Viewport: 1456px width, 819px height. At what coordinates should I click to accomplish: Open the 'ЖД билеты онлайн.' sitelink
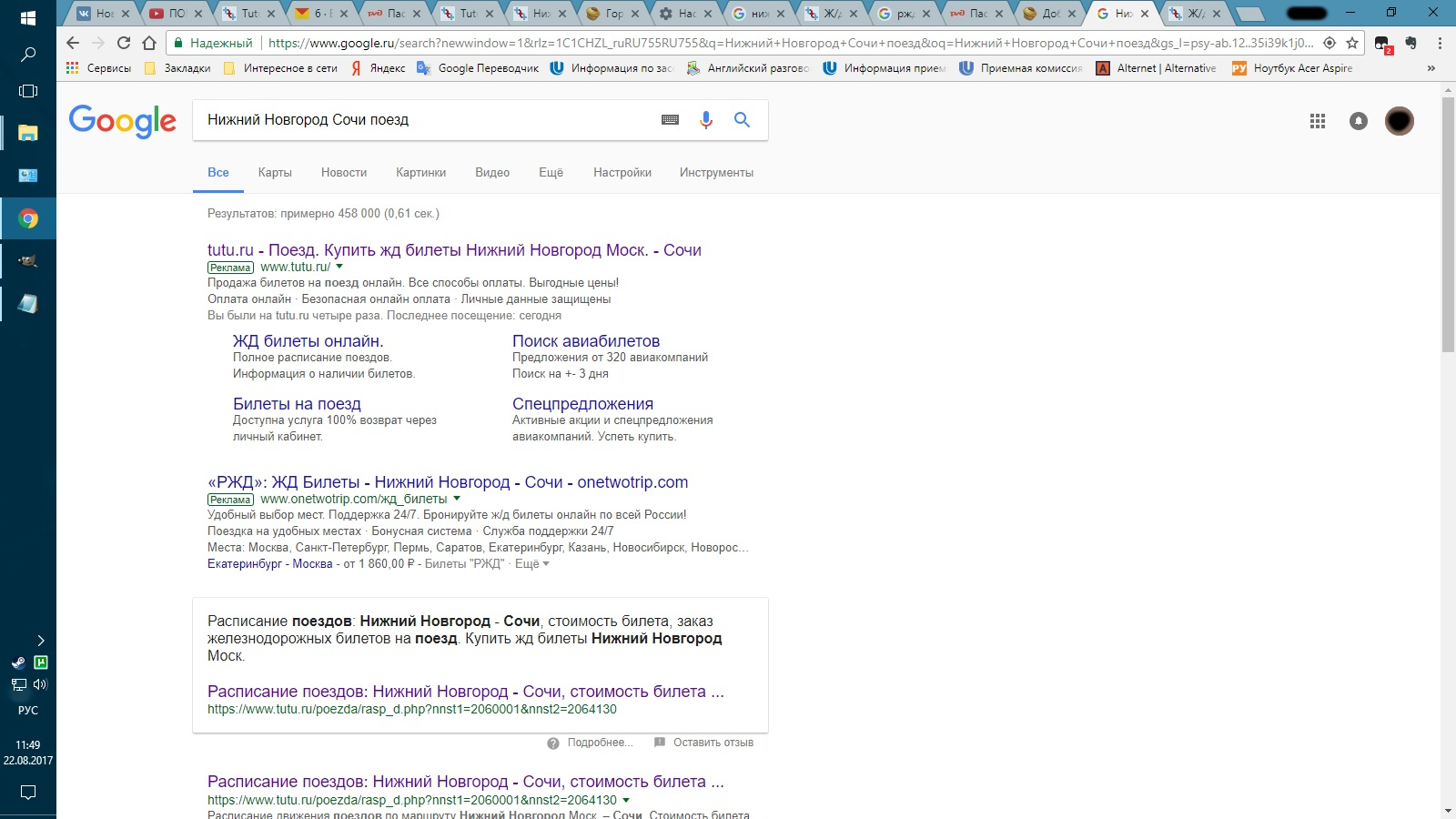[308, 341]
